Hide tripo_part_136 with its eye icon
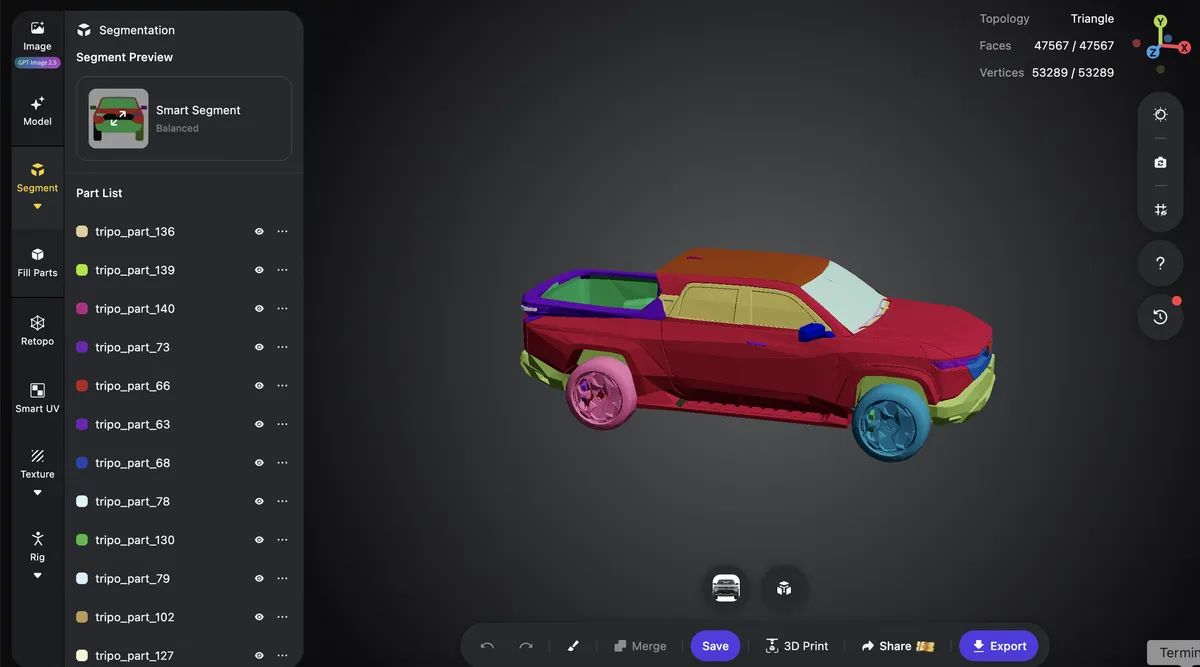Screen dimensions: 1200x667 [259, 232]
